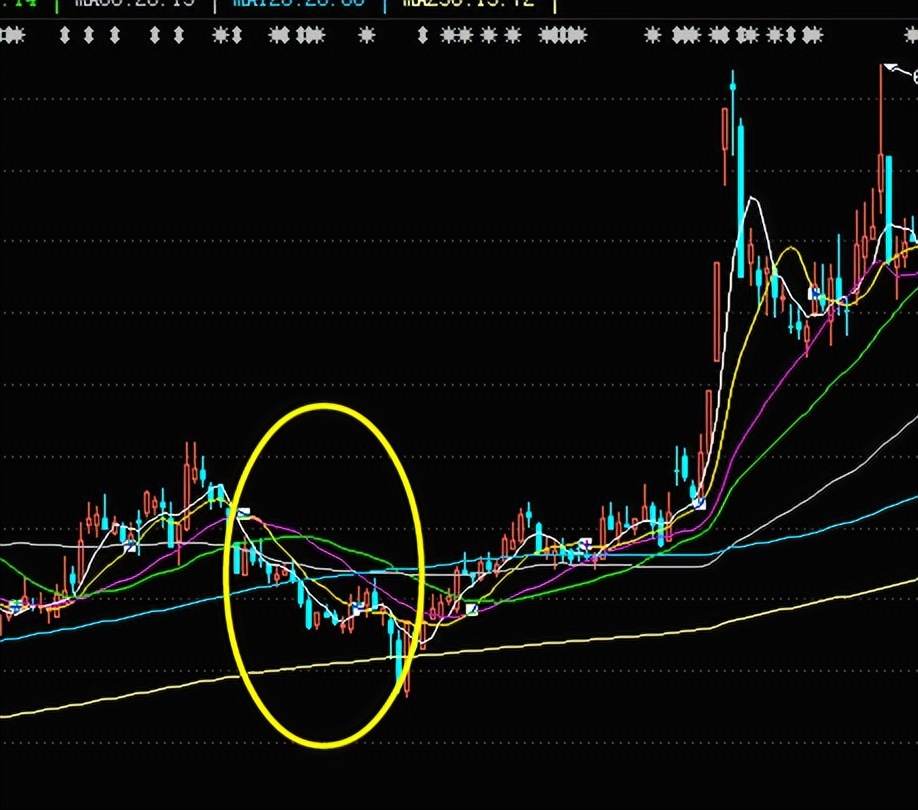Open the signal marker just after the pullback low

472,609
